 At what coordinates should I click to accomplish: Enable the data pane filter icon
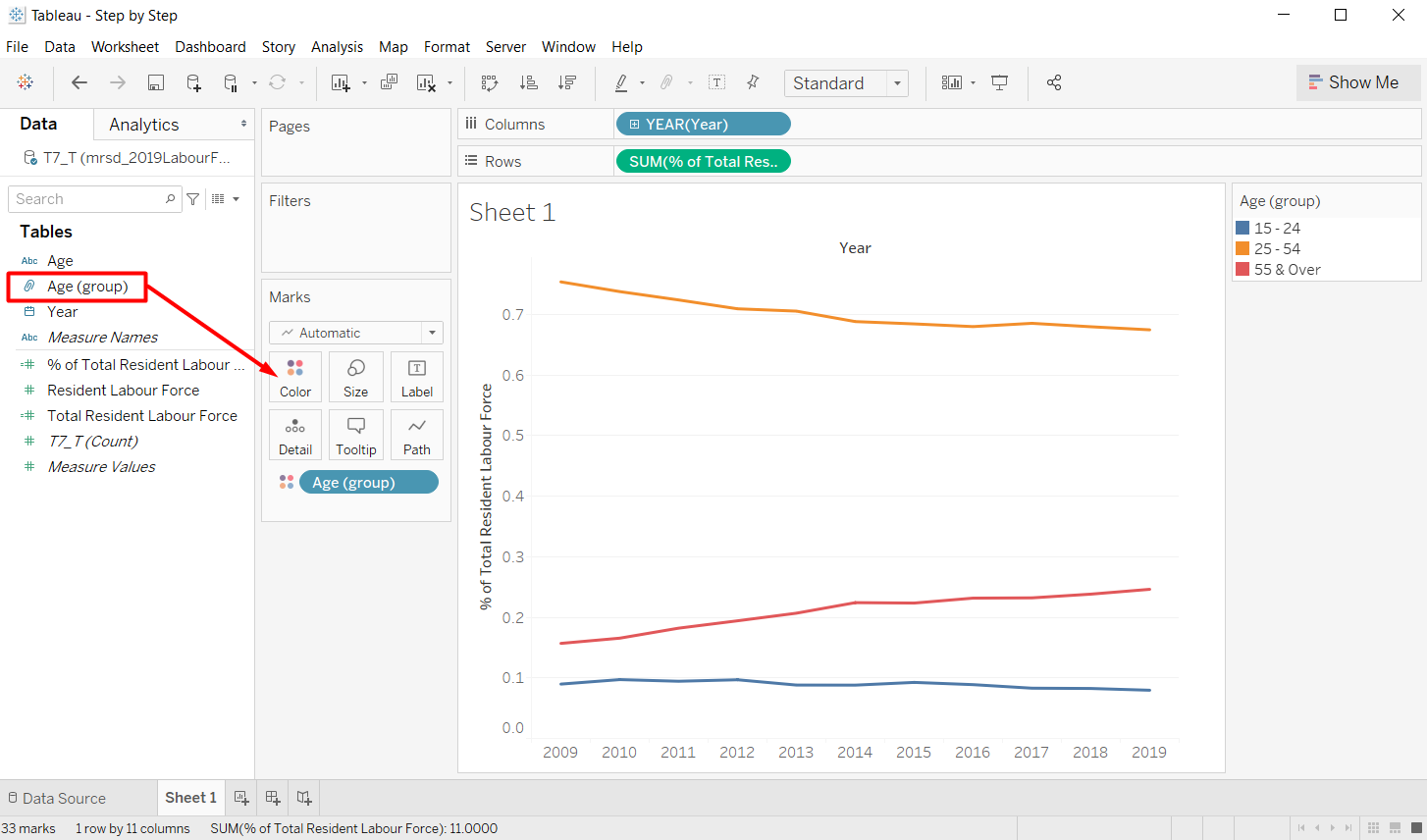[193, 198]
